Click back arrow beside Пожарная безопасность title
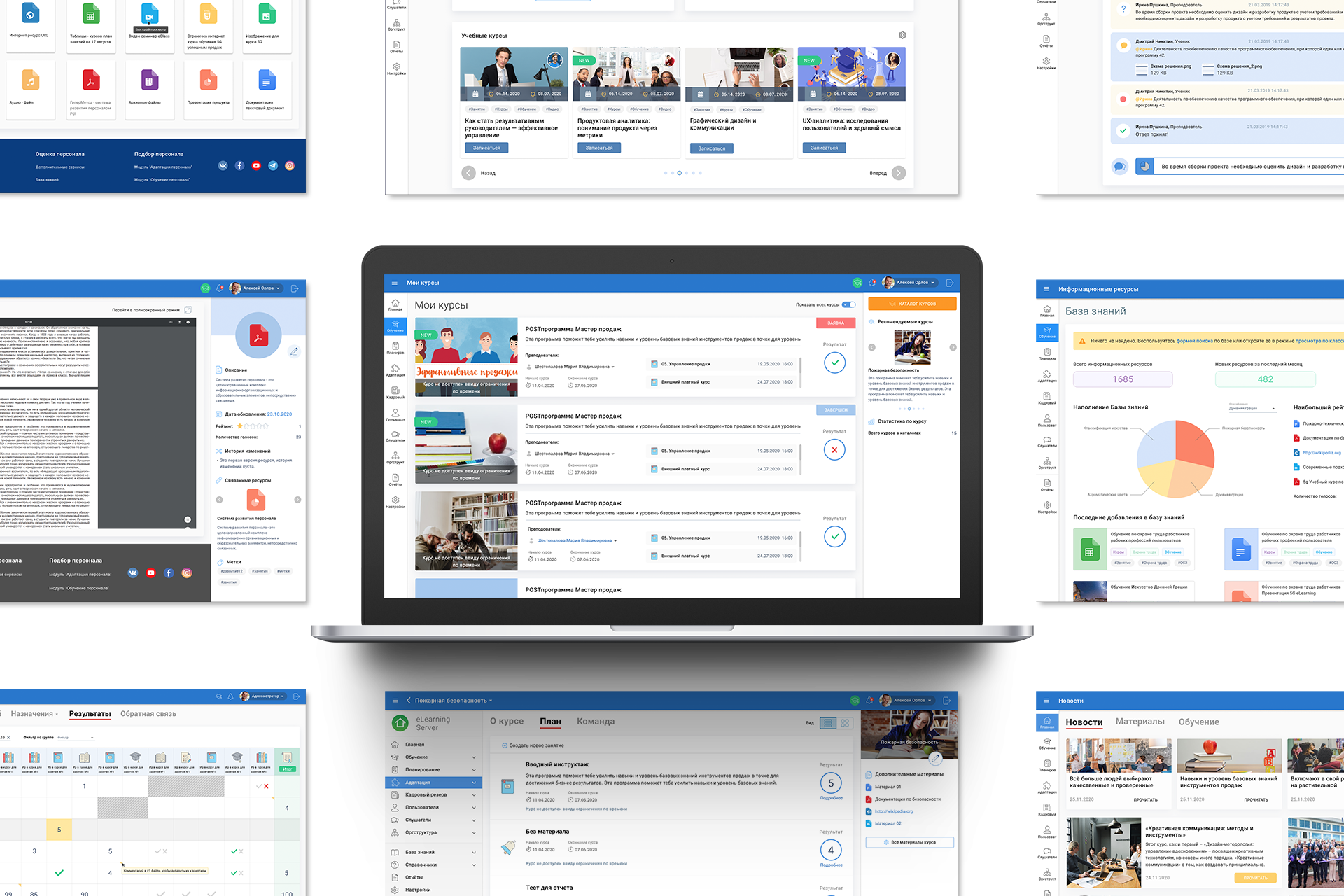1344x896 pixels. coord(408,700)
